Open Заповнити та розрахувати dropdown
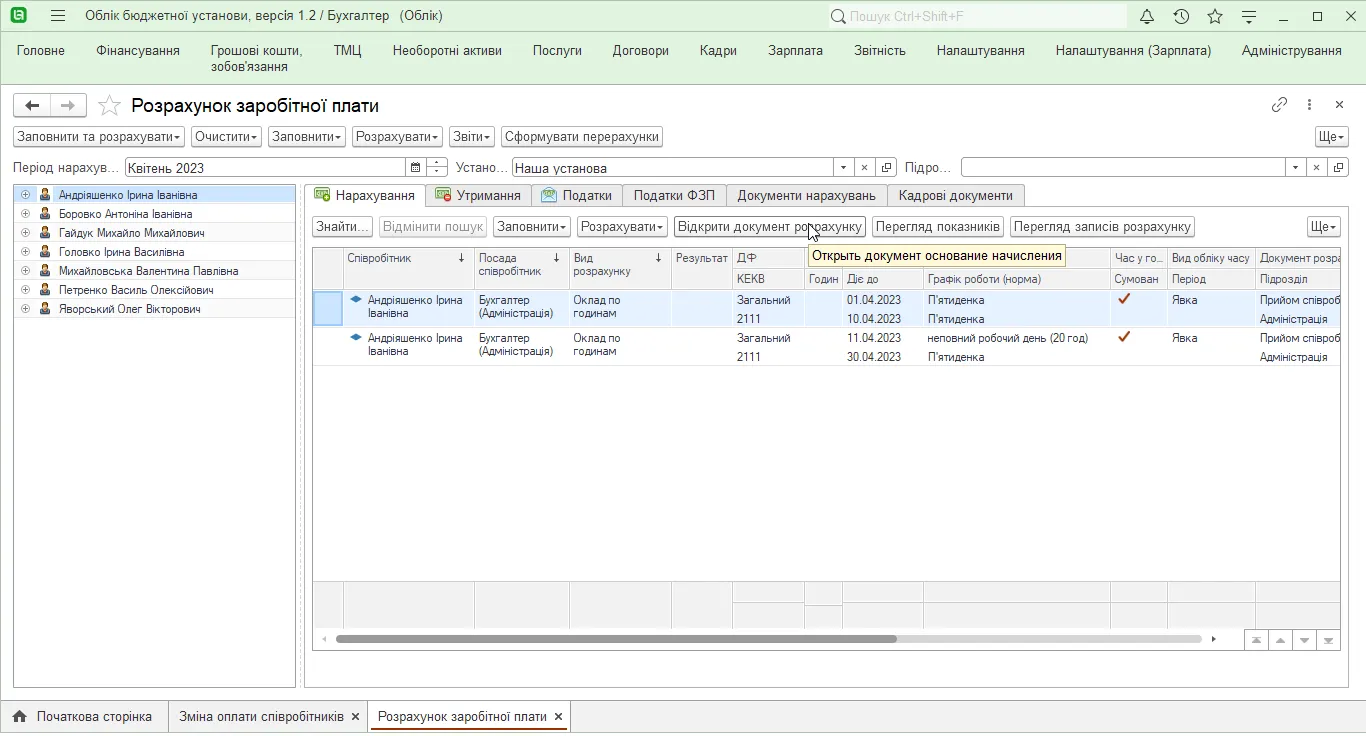The width and height of the screenshot is (1366, 736). point(99,137)
